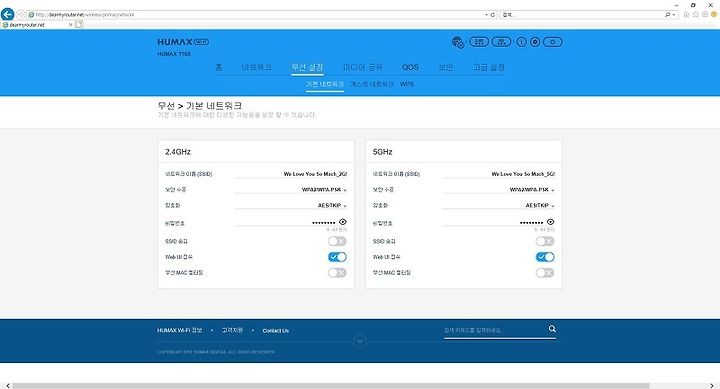The image size is (720, 389).
Task: Click the horizontal scrollbar left arrow
Action: [x=8, y=386]
